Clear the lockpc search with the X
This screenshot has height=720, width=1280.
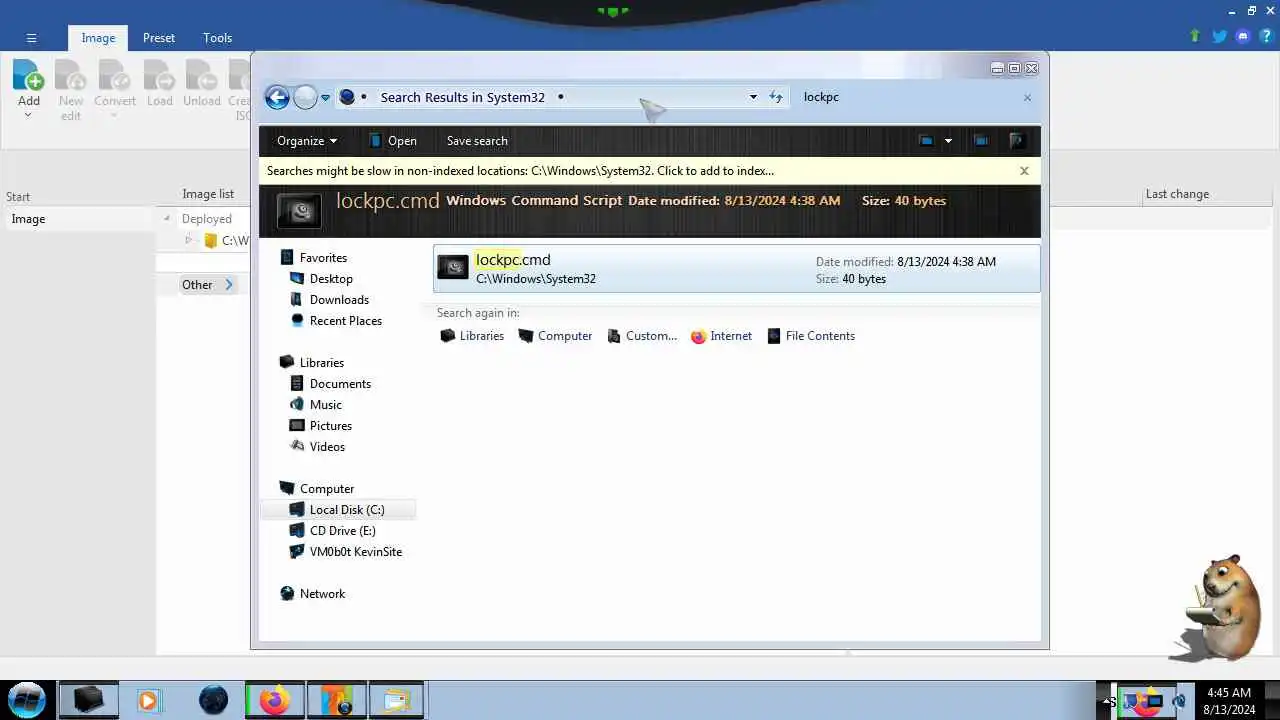(1027, 97)
